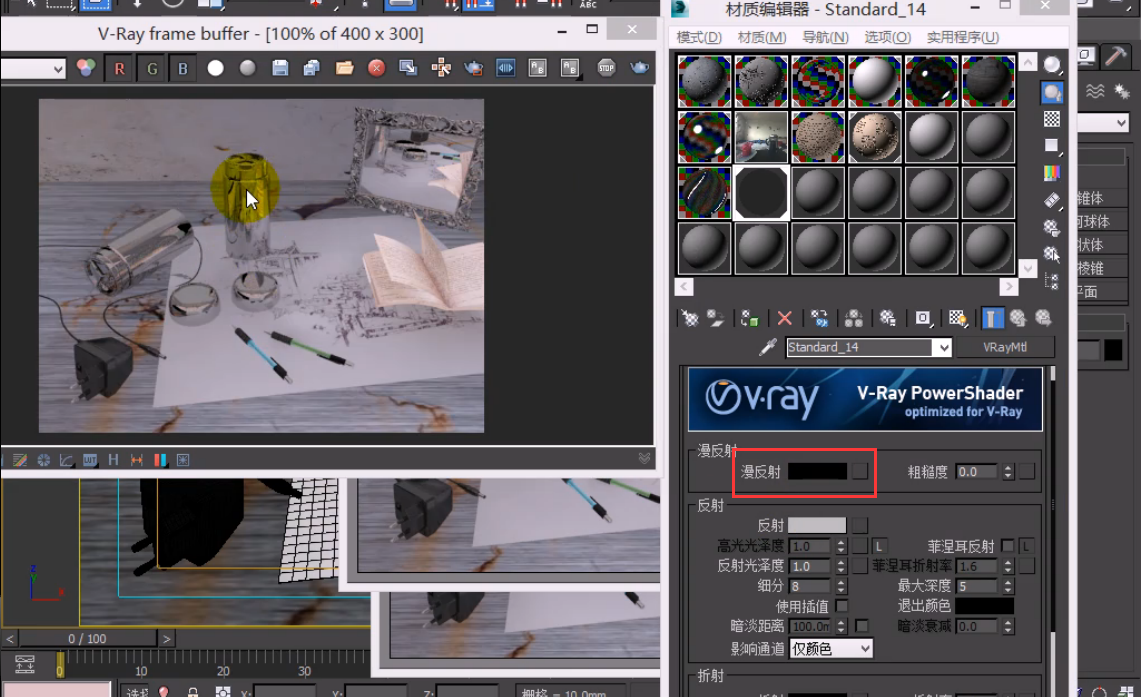1141x697 pixels.
Task: Click the get material icon
Action: [x=690, y=318]
